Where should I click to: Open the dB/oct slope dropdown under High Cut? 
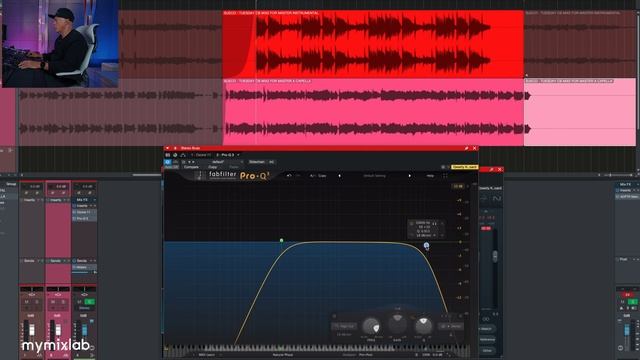344,335
